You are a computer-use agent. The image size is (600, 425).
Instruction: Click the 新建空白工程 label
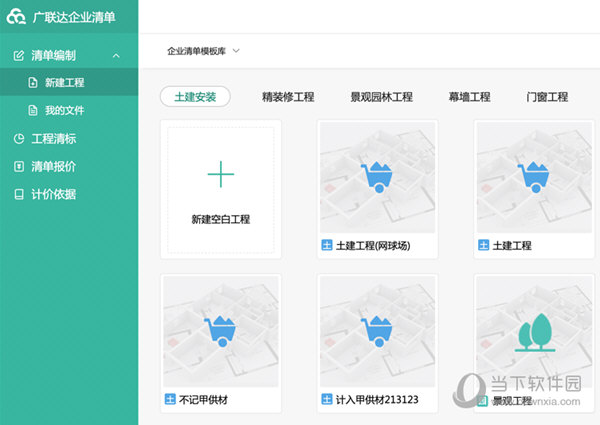point(221,219)
